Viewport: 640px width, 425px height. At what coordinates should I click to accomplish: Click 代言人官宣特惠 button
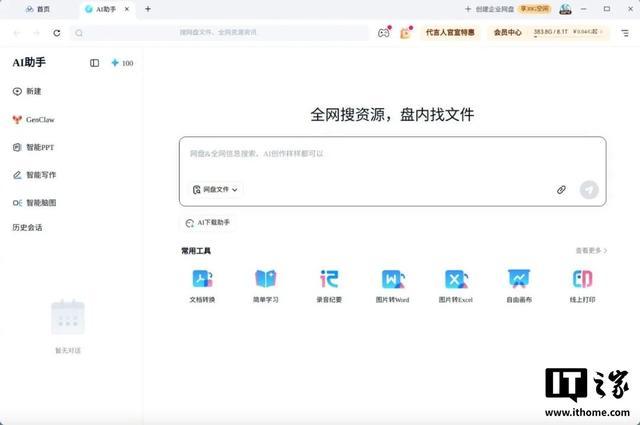450,32
